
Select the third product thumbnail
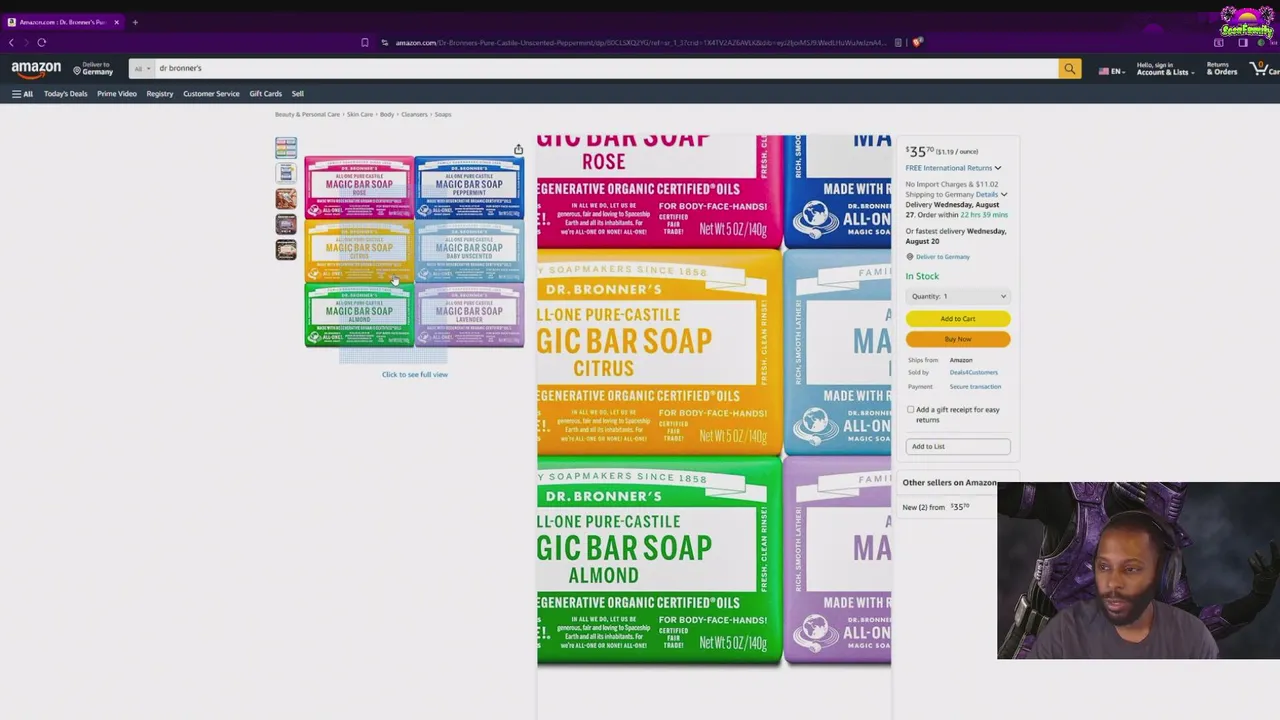click(x=286, y=199)
